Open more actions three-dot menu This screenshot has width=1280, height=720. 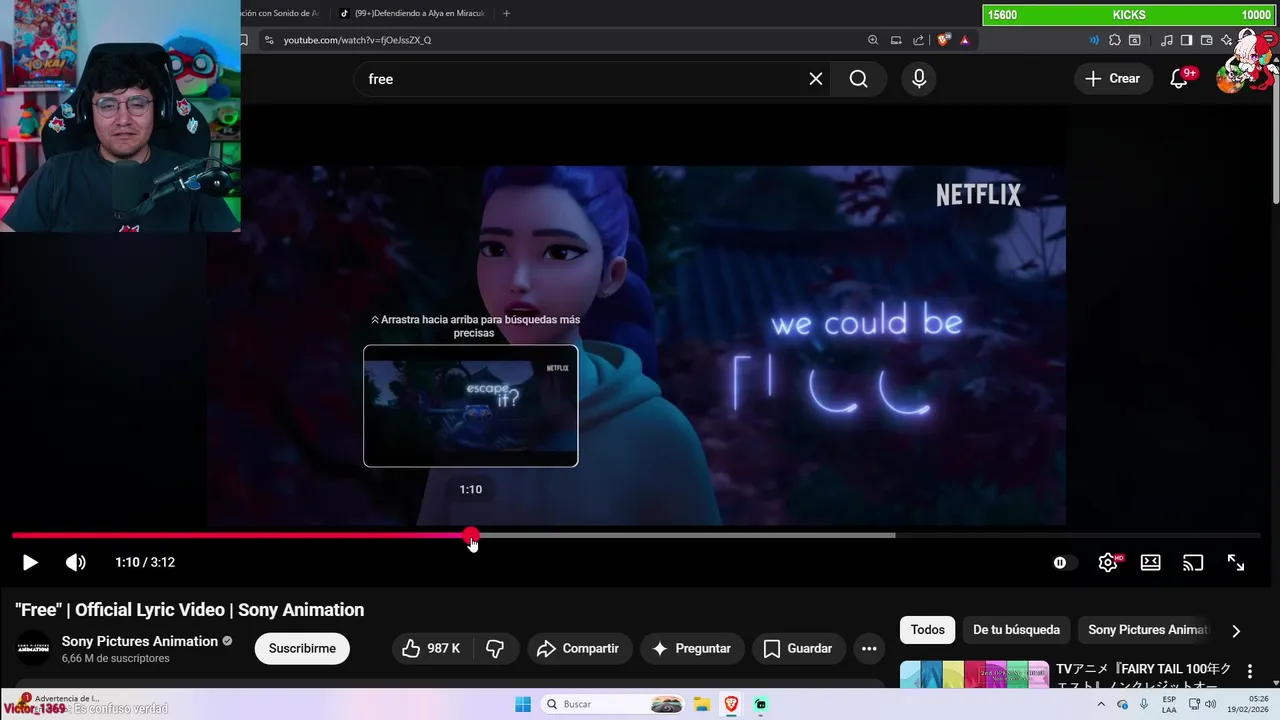pyautogui.click(x=868, y=649)
